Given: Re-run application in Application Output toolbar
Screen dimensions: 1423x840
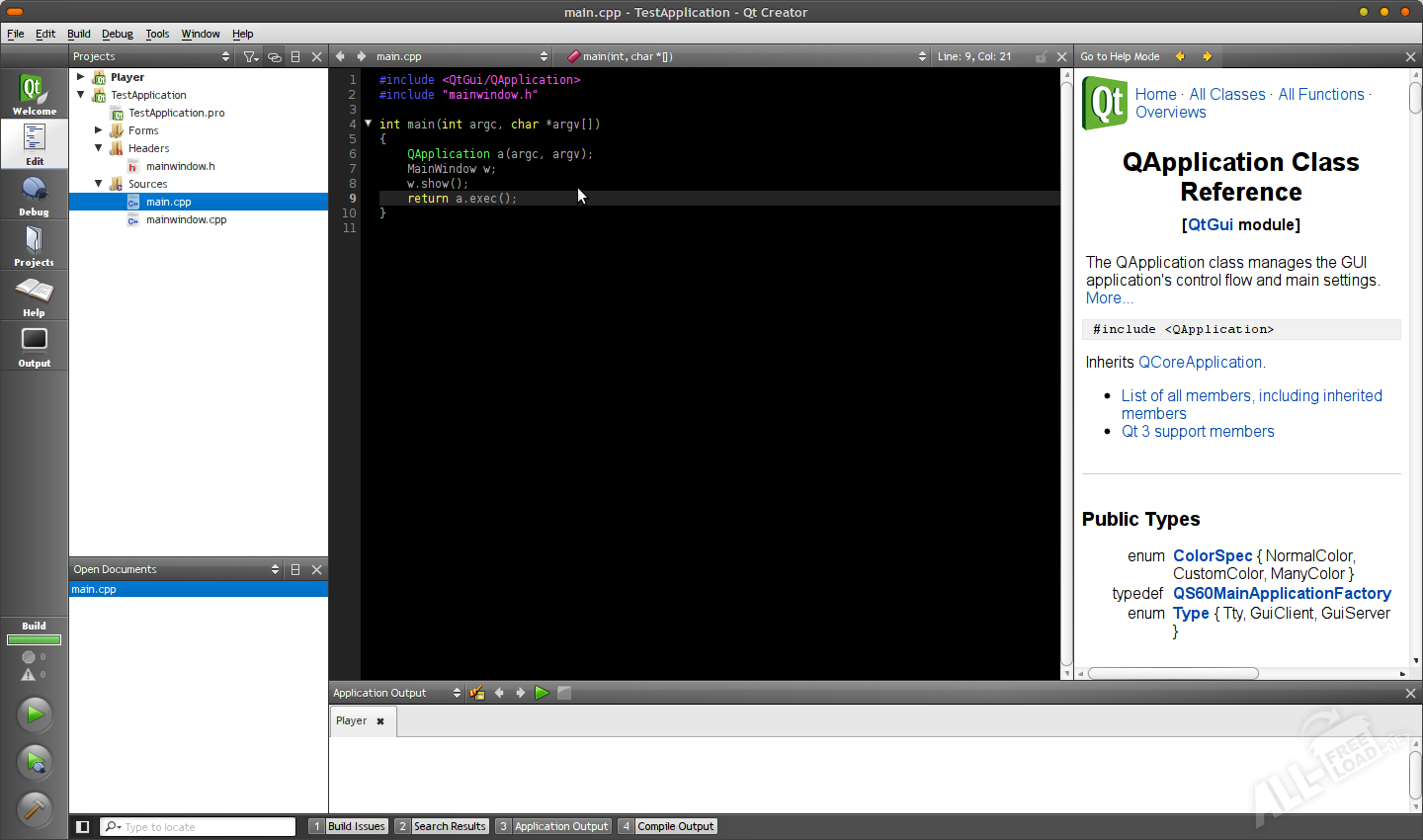Looking at the screenshot, I should pos(542,693).
